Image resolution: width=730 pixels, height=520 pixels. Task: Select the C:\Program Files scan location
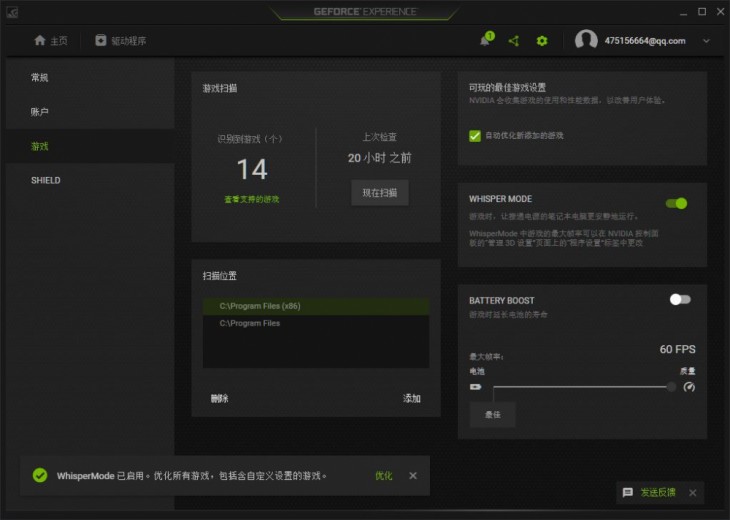[x=316, y=324]
